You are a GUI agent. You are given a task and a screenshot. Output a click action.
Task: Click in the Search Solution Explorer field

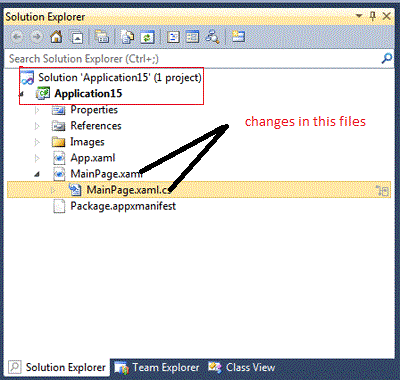200,59
